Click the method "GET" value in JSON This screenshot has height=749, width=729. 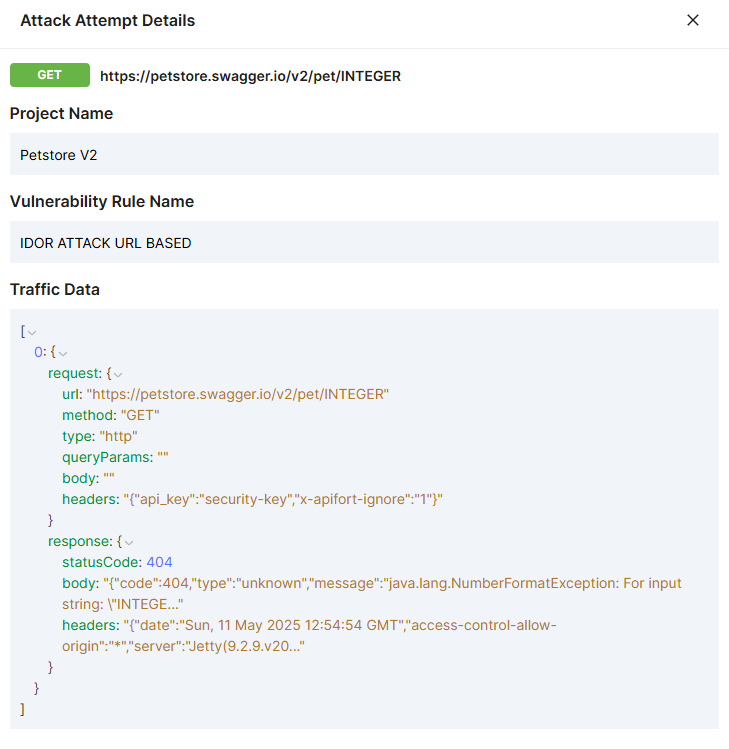[140, 416]
